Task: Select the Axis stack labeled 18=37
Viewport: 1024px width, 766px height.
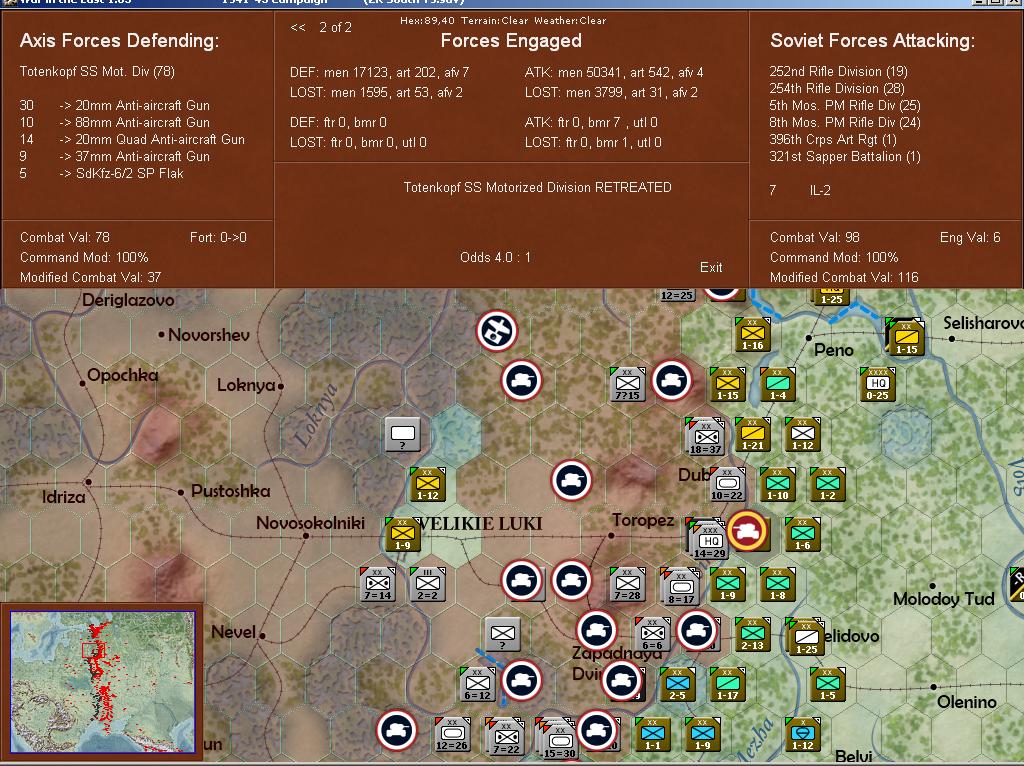Action: [x=705, y=436]
